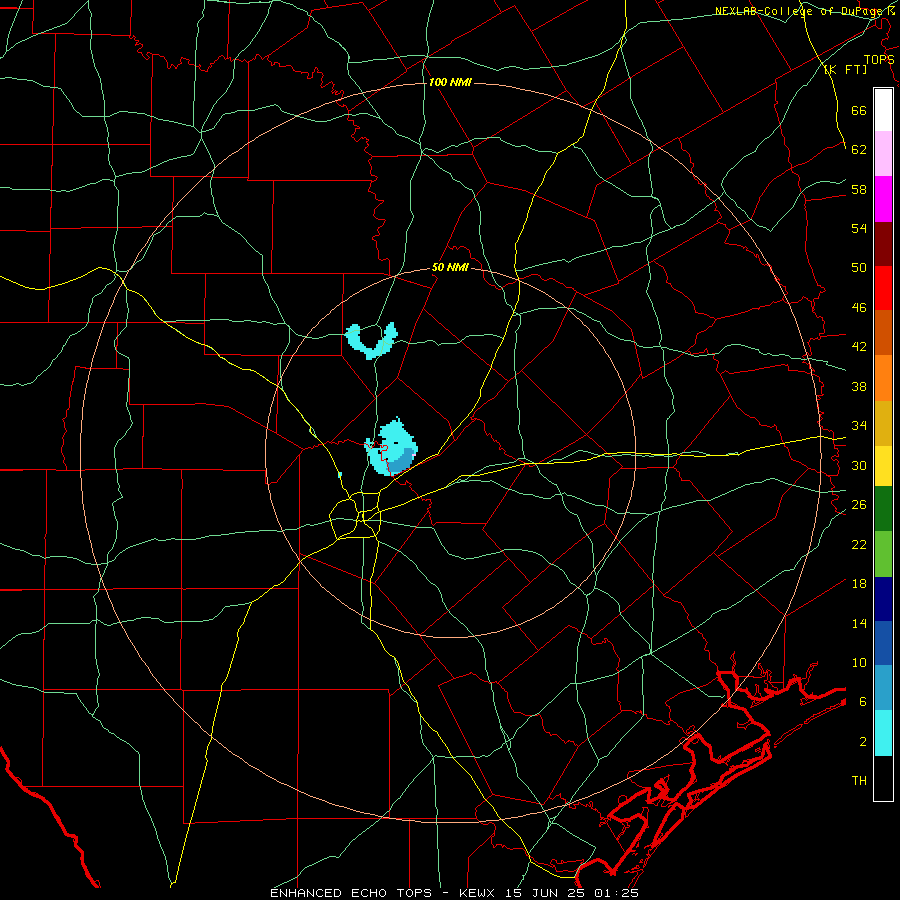The width and height of the screenshot is (900, 900).
Task: Click the black TH legend block
Action: pyautogui.click(x=883, y=778)
